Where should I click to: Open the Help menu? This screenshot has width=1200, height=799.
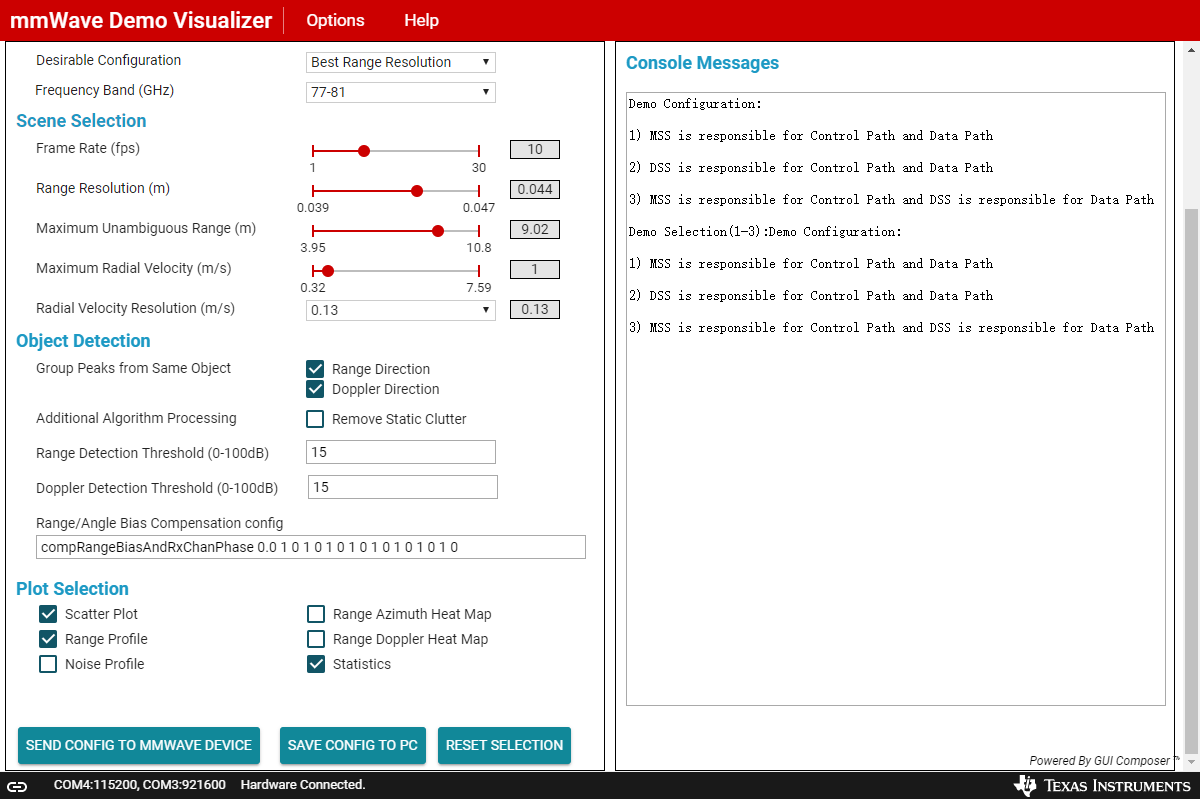point(421,21)
